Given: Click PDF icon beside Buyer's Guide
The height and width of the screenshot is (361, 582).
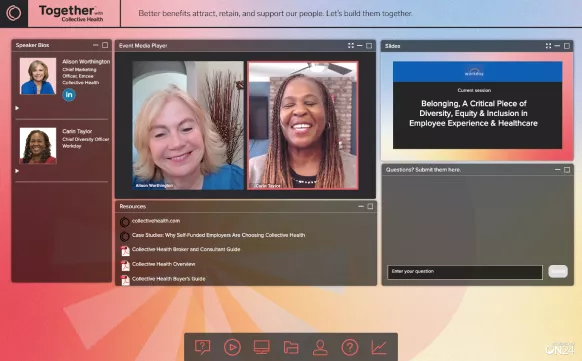Looking at the screenshot, I should [x=125, y=280].
